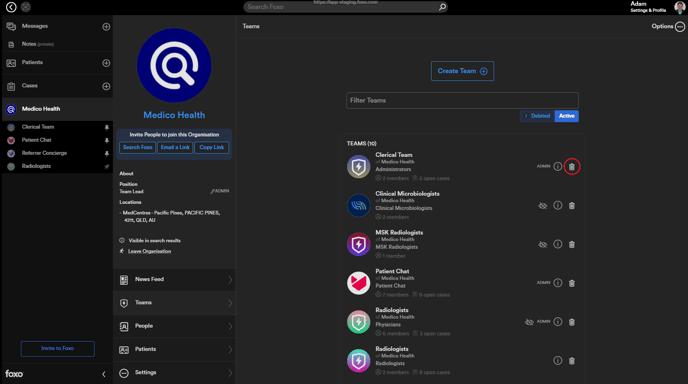Image resolution: width=688 pixels, height=384 pixels.
Task: Open info for MSK Radiologists
Action: [x=558, y=244]
